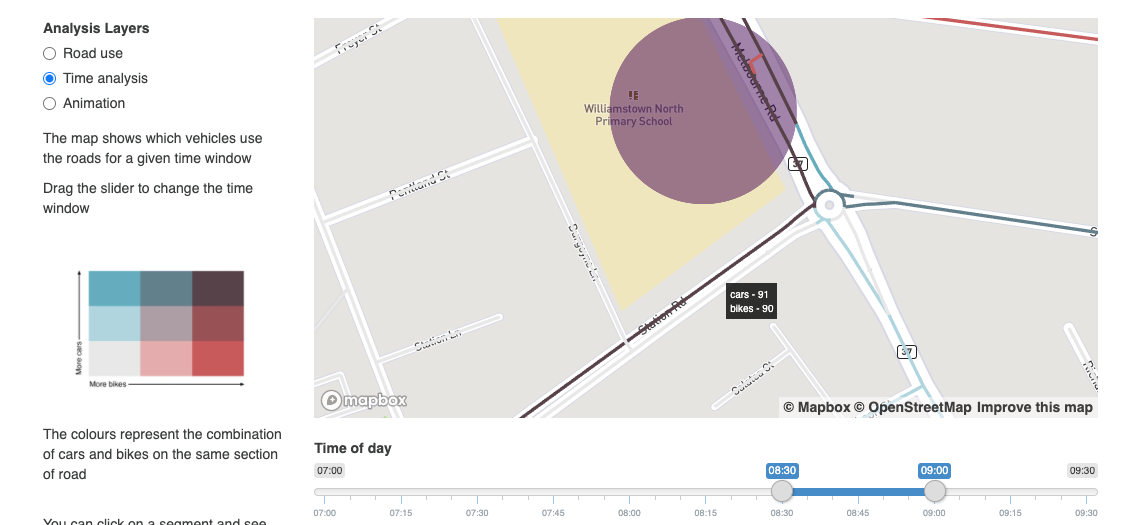1138x525 pixels.
Task: Click the dark maroon top-right legend swatch
Action: [x=218, y=288]
